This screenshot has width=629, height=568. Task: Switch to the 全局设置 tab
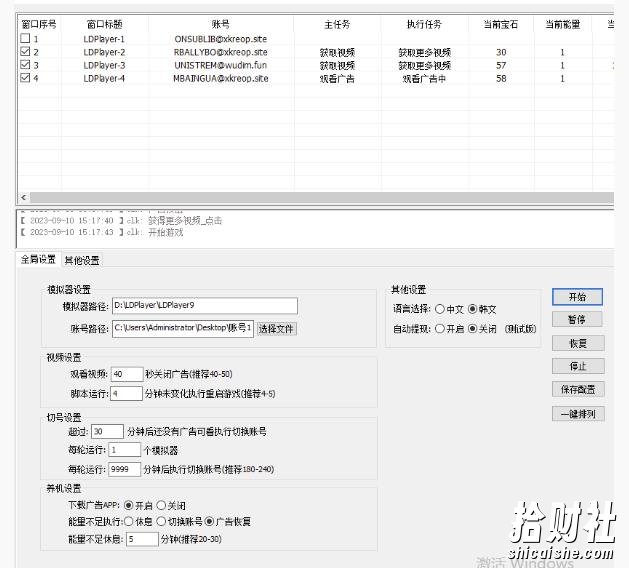(38, 260)
